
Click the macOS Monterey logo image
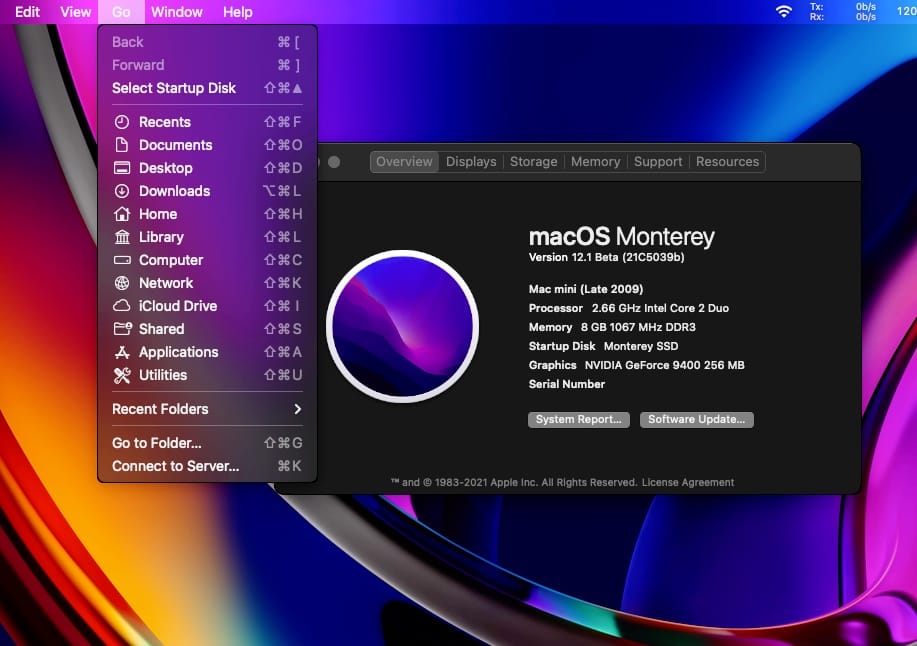(x=402, y=326)
